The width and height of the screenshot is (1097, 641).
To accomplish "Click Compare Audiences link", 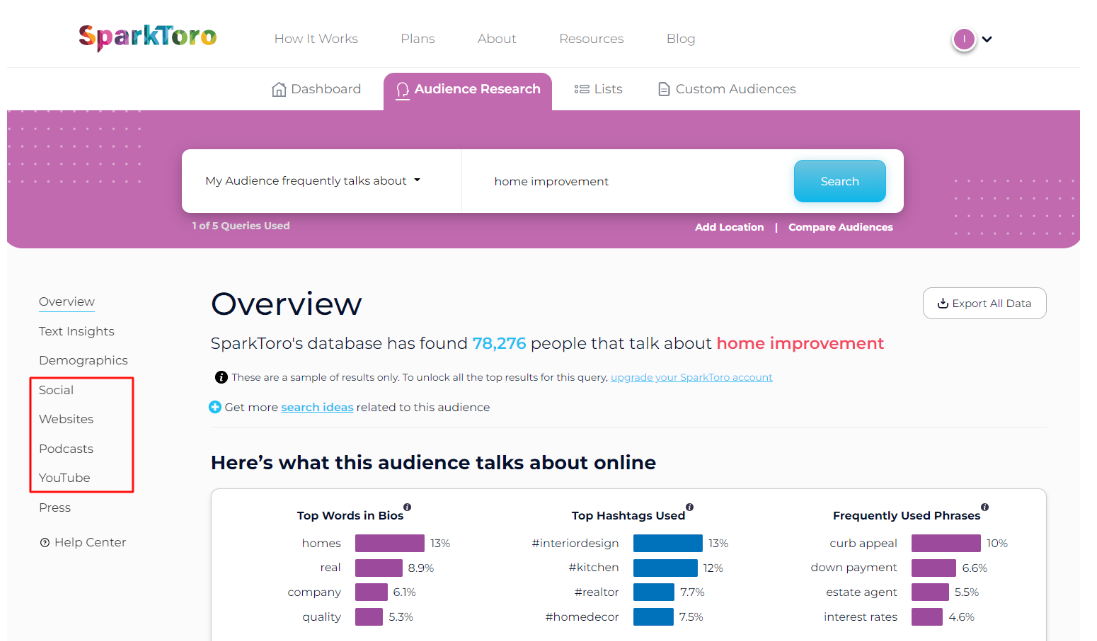I will 840,227.
